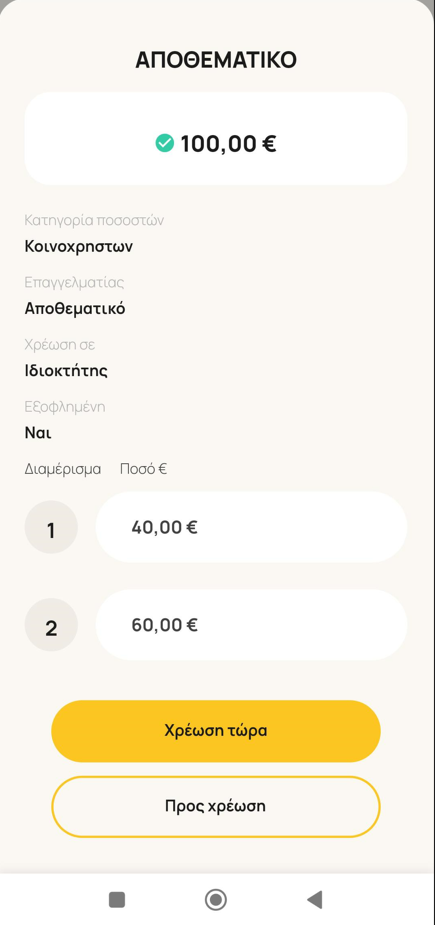The height and width of the screenshot is (925, 435).
Task: Tap apartment number 1 circle badge
Action: point(51,527)
